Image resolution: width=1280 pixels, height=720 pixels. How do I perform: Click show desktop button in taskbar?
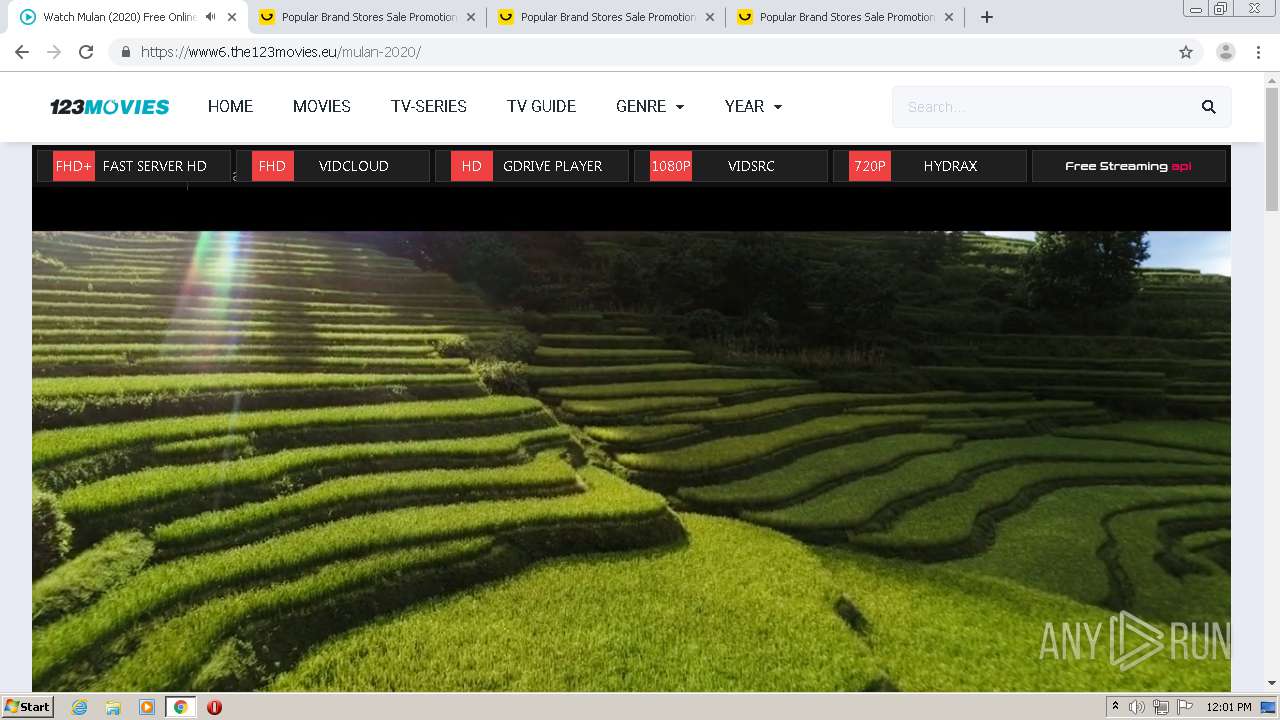pyautogui.click(x=1268, y=707)
